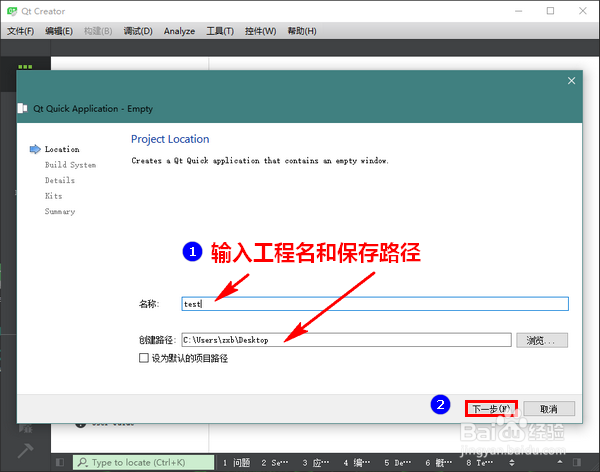
Task: Click the Type to locate search box
Action: (x=143, y=462)
